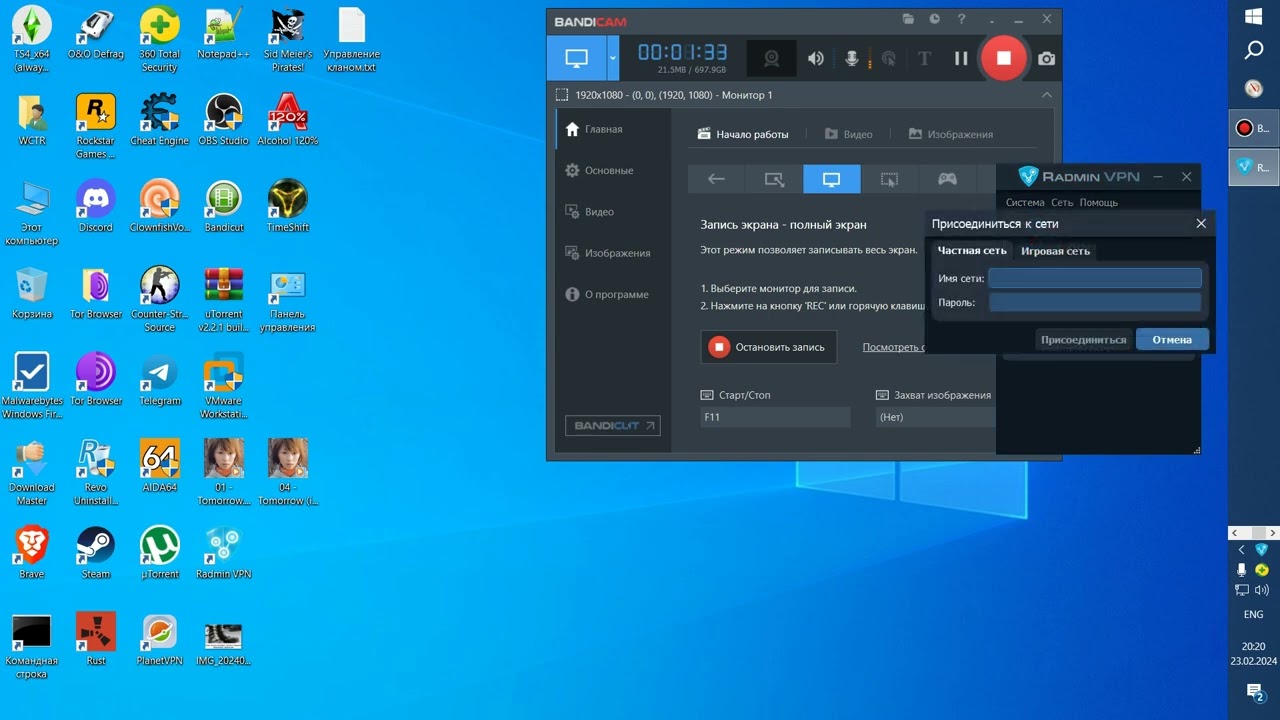The width and height of the screenshot is (1280, 720).
Task: Close the Присоединиться к сети dialog
Action: coord(1201,224)
